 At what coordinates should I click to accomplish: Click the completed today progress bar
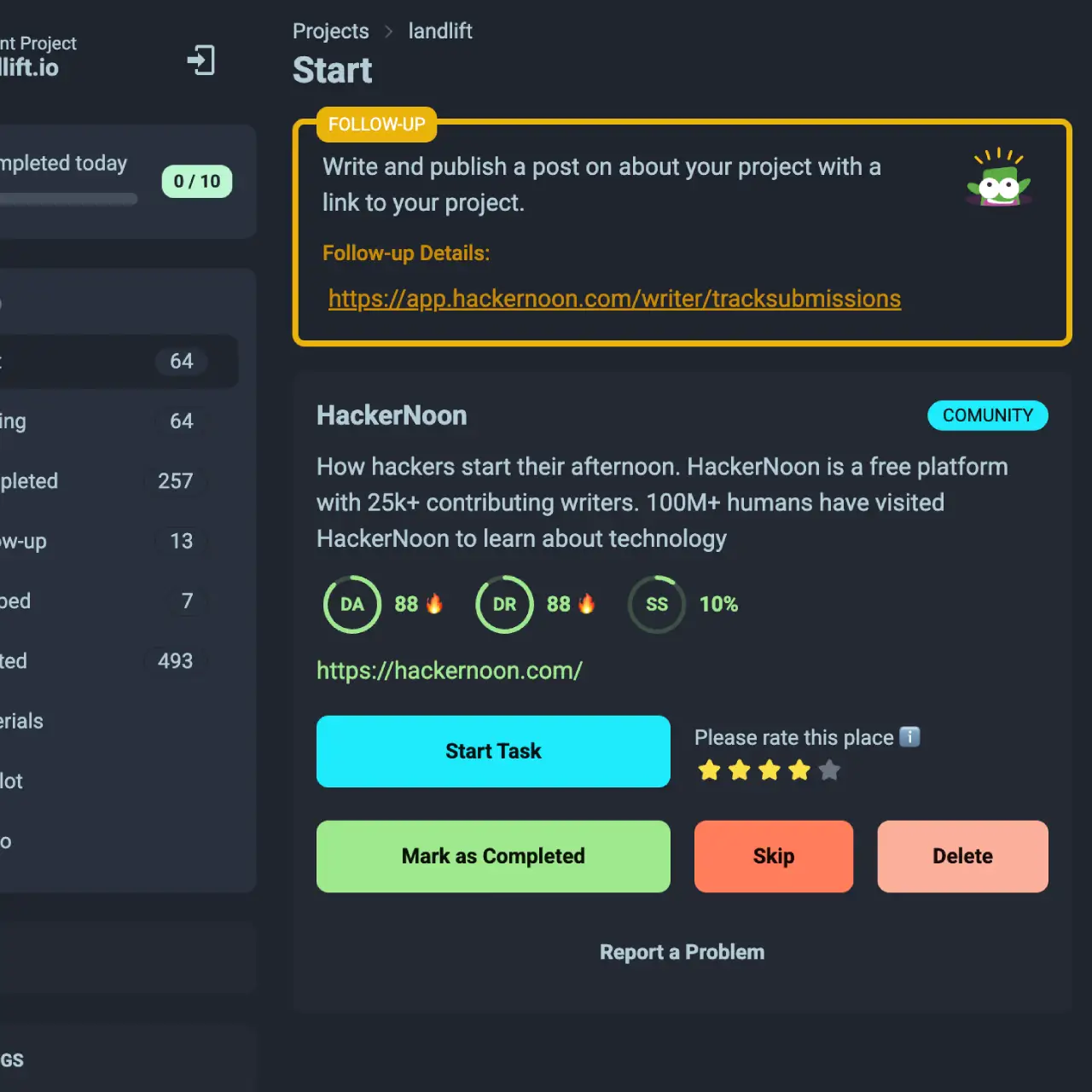tap(68, 199)
